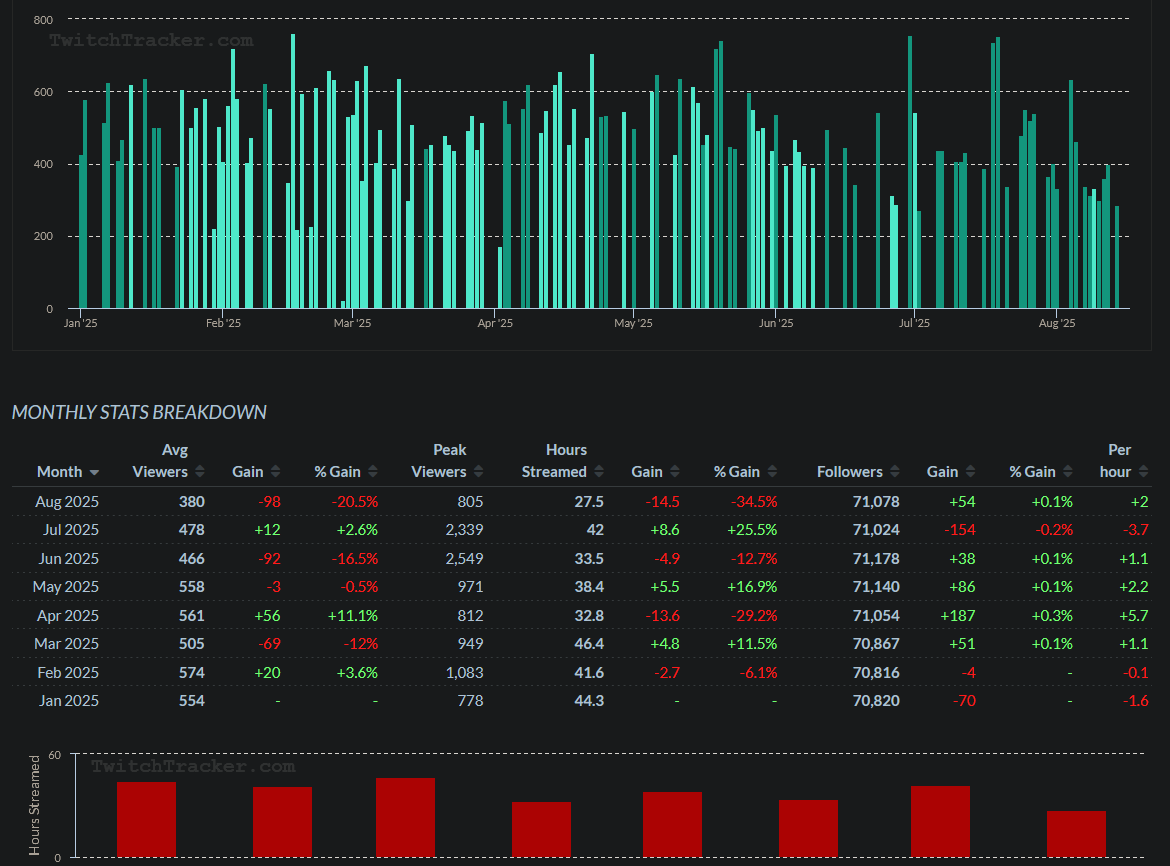Click the Peak Viewers sort arrows
Viewport: 1170px width, 866px height.
pos(480,472)
